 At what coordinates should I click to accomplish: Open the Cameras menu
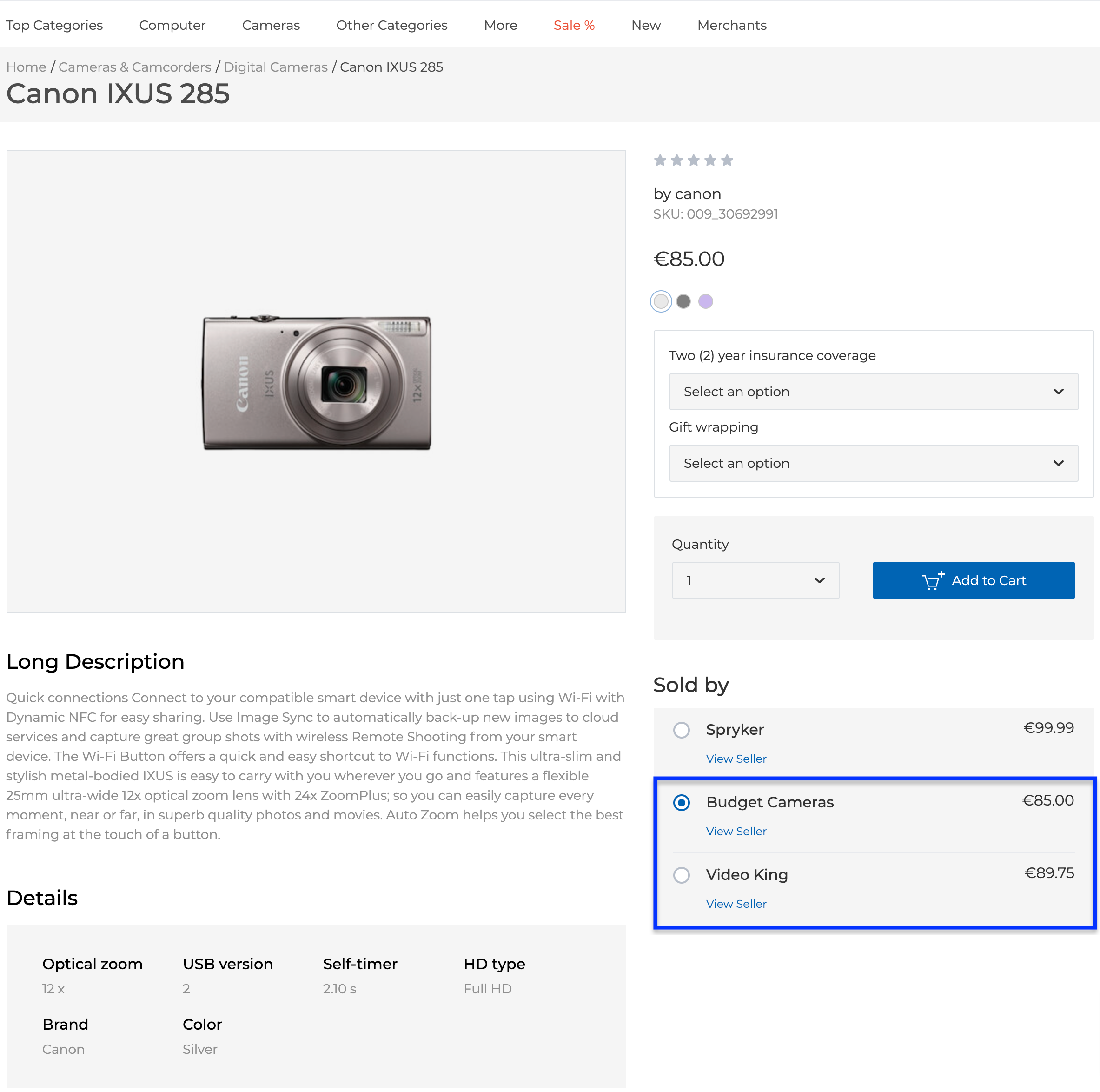tap(271, 25)
